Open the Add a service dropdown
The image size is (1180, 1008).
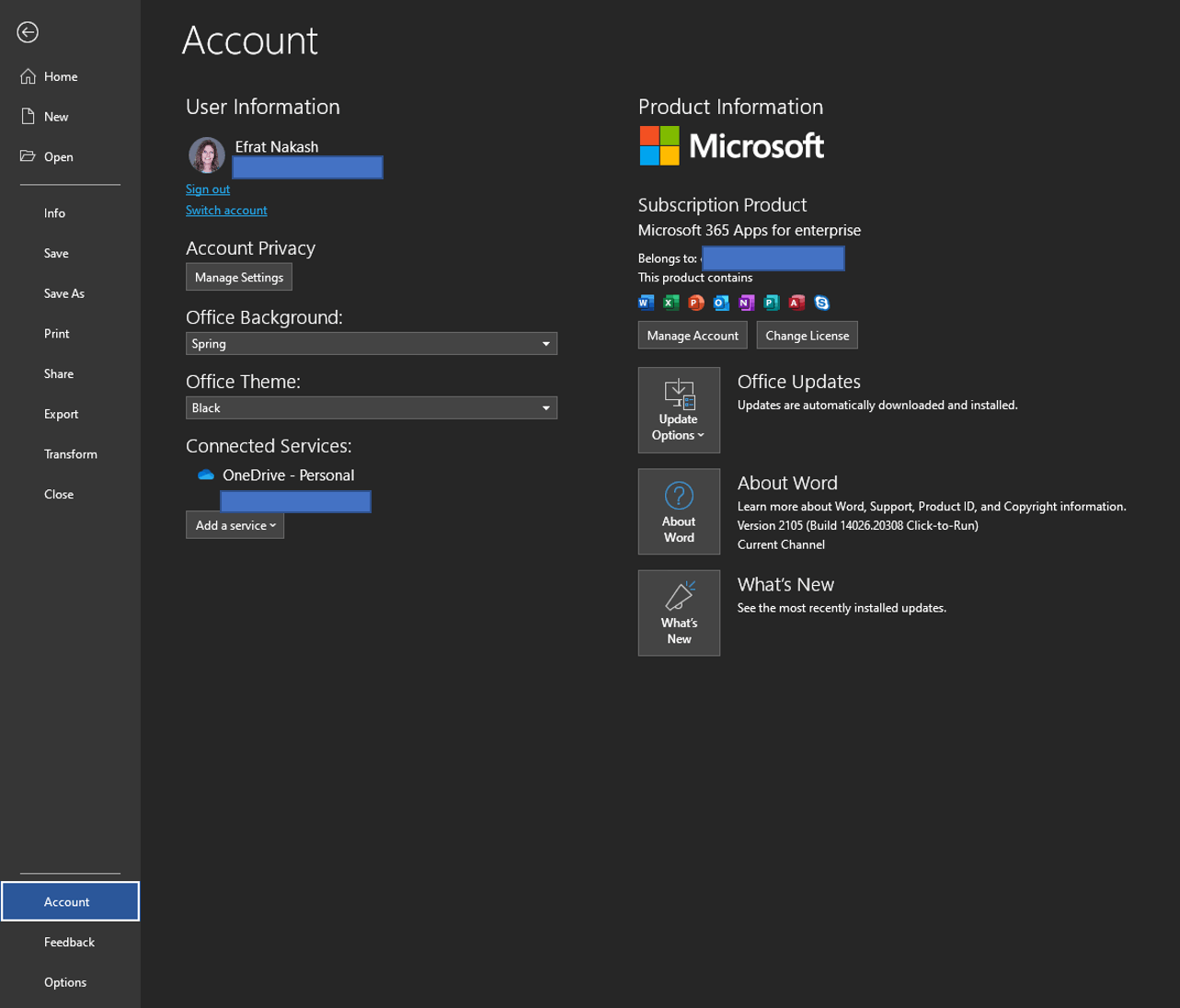(235, 525)
